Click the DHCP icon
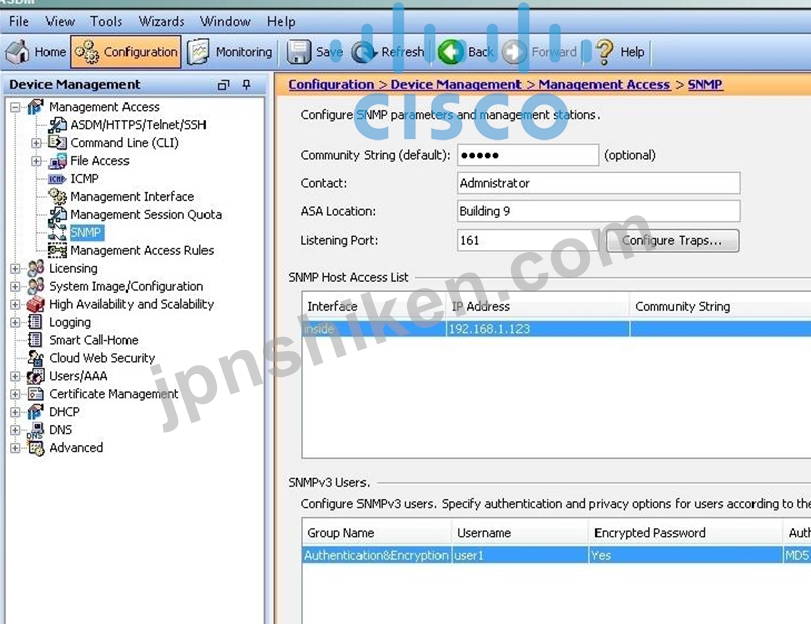 (35, 412)
